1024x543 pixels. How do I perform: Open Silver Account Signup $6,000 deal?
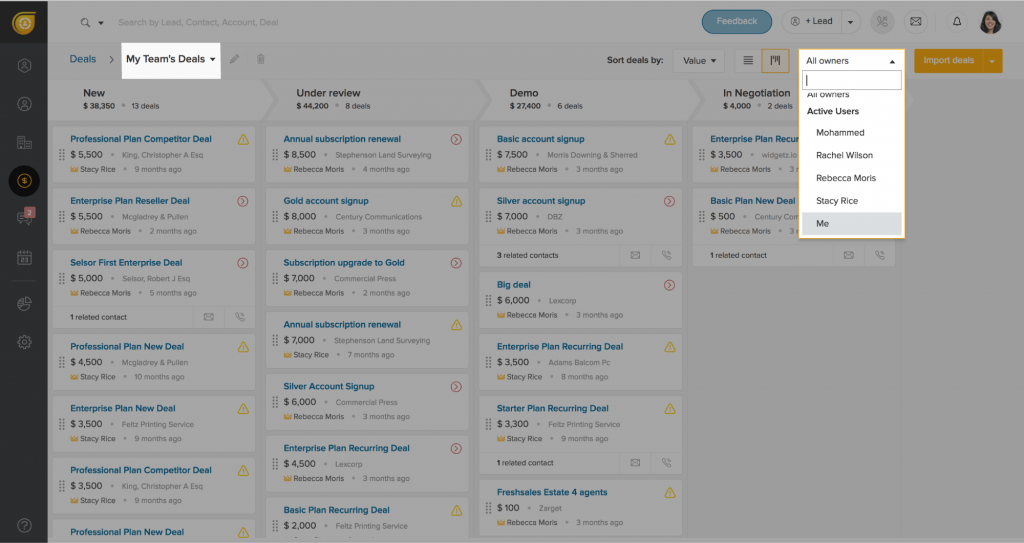[329, 387]
